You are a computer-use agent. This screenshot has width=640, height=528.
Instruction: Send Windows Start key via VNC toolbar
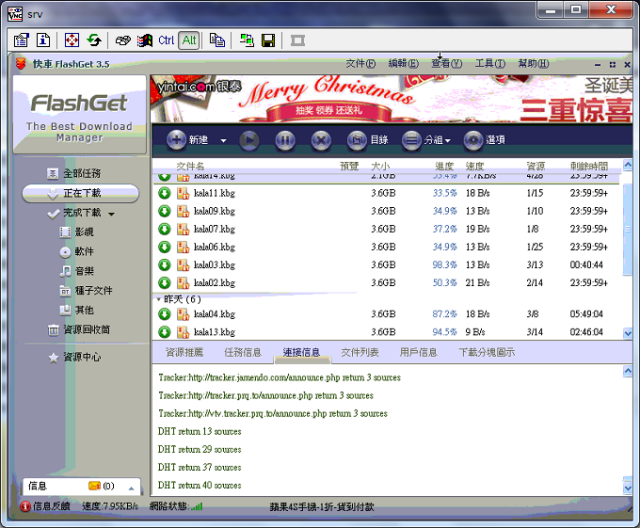[x=144, y=40]
